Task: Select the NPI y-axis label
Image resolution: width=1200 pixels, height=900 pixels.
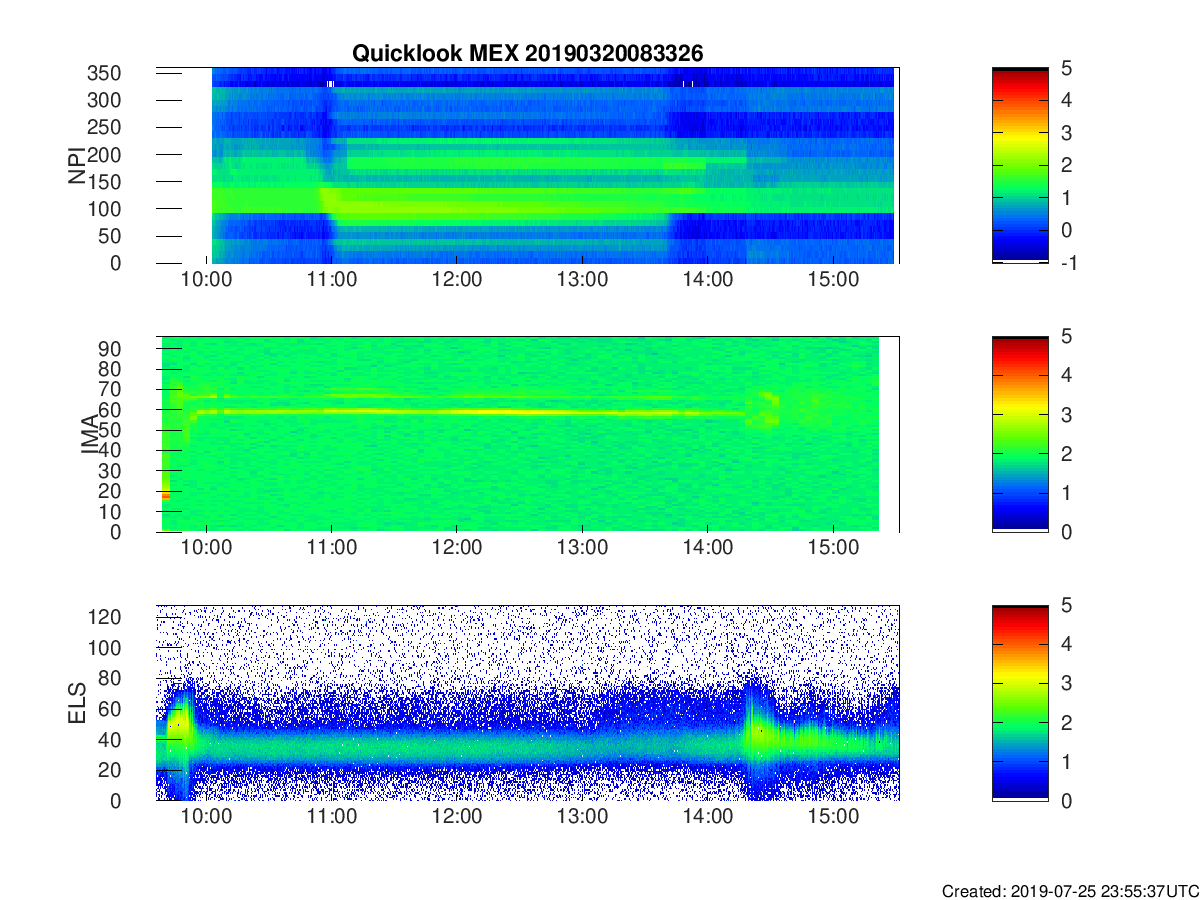Action: click(x=77, y=166)
